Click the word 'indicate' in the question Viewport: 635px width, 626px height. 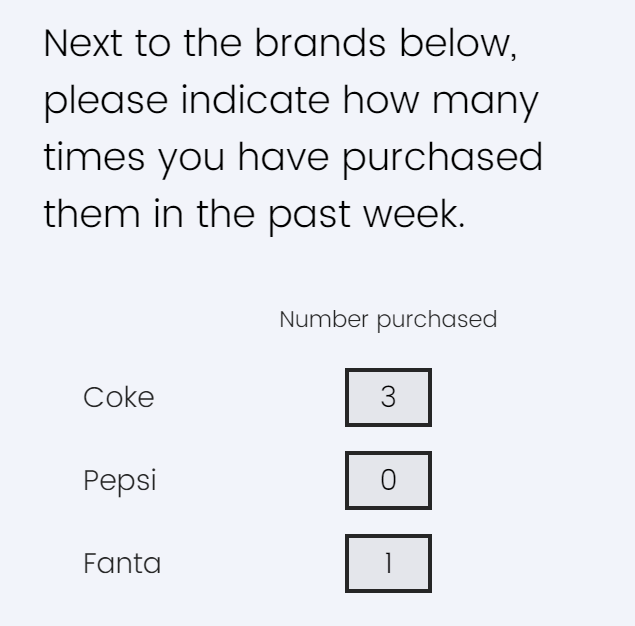click(255, 100)
